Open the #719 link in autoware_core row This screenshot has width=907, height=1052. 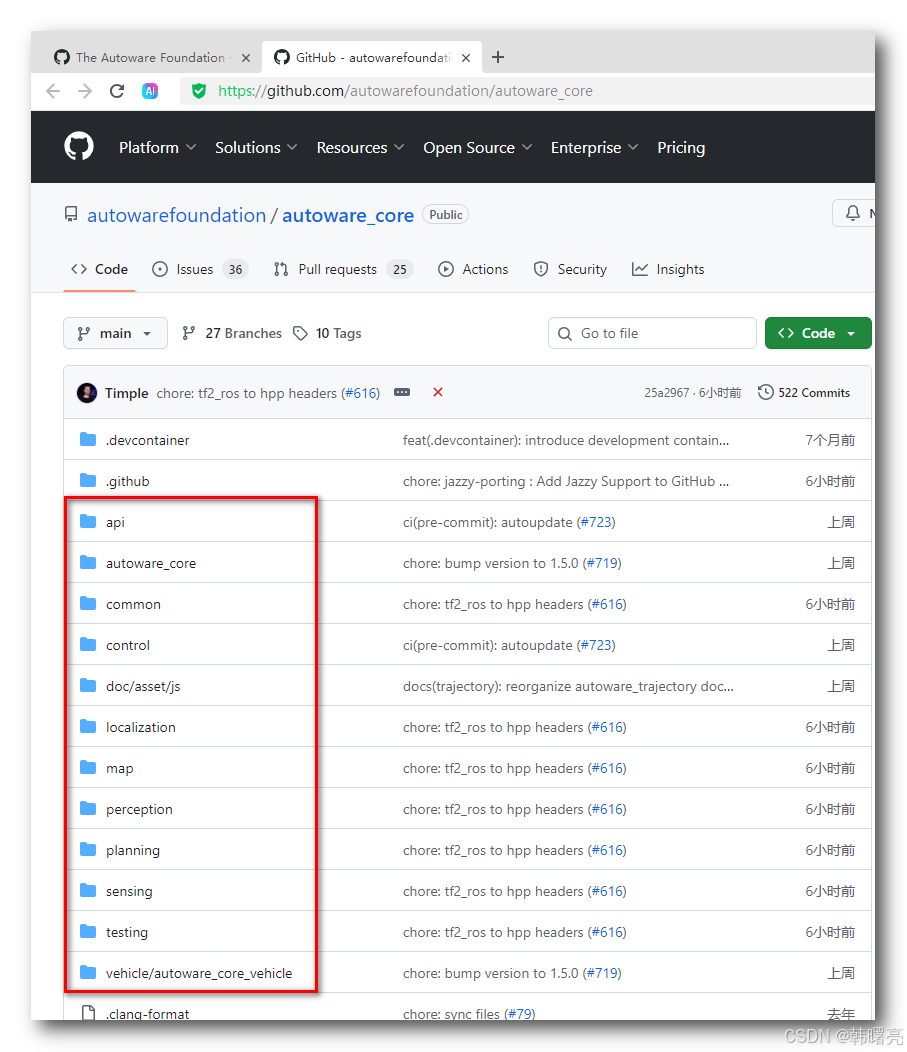(x=602, y=563)
